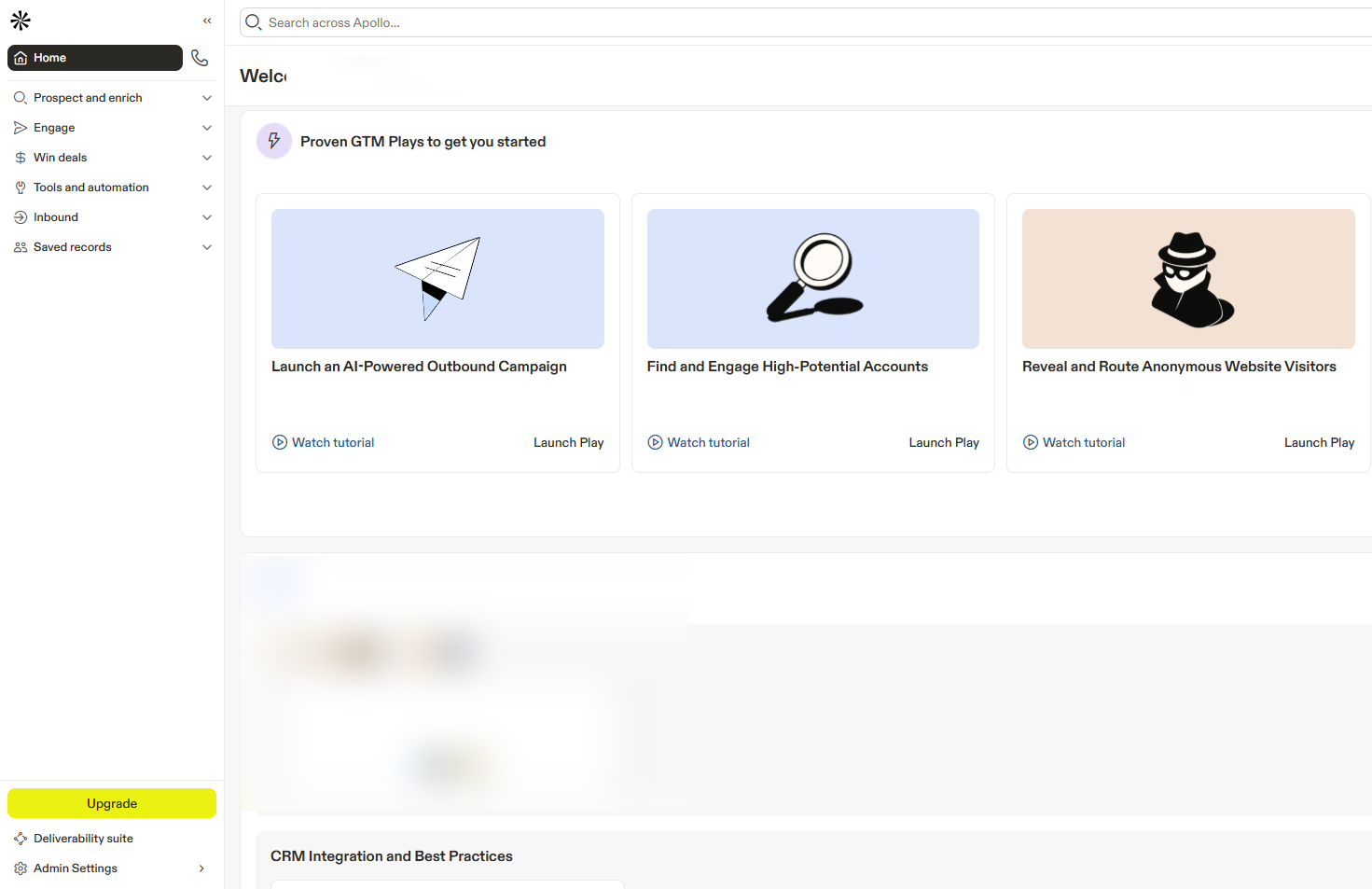1372x889 pixels.
Task: Open the Saved records menu
Action: click(x=112, y=247)
